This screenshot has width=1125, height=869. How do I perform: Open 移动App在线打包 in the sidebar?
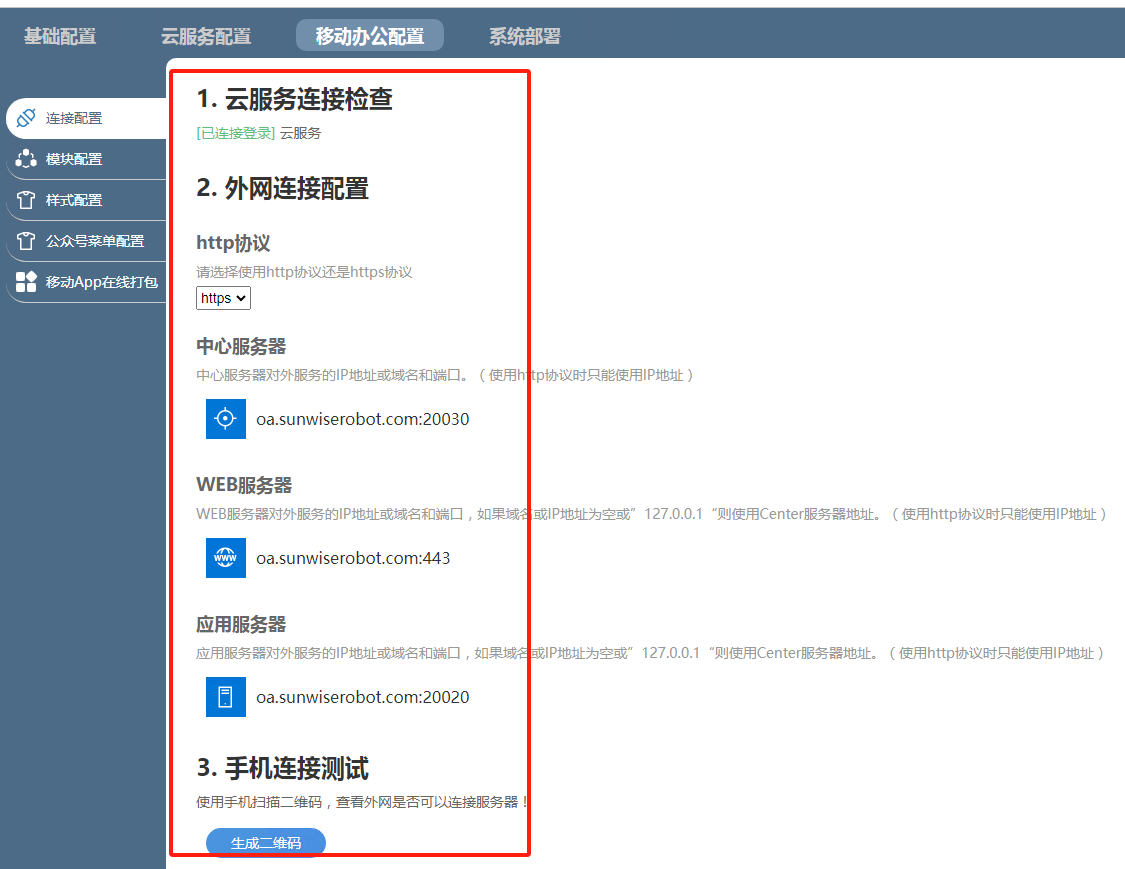click(86, 282)
